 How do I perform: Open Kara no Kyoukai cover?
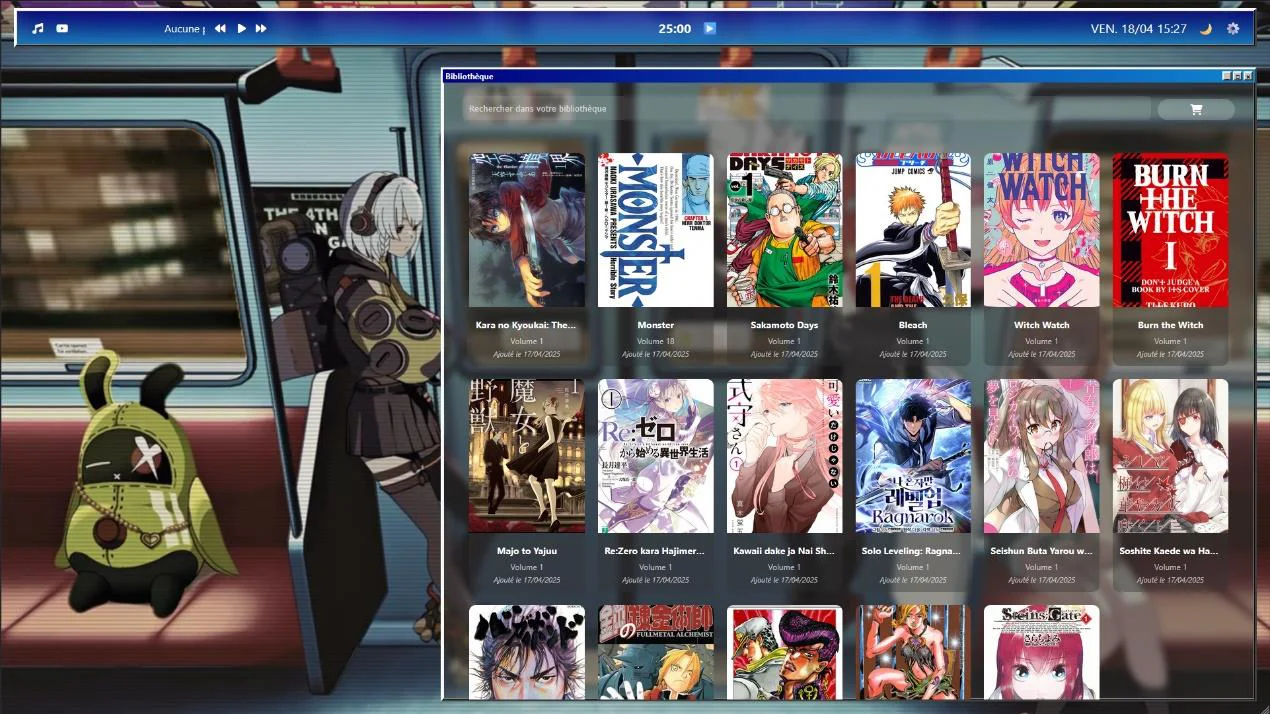tap(527, 230)
